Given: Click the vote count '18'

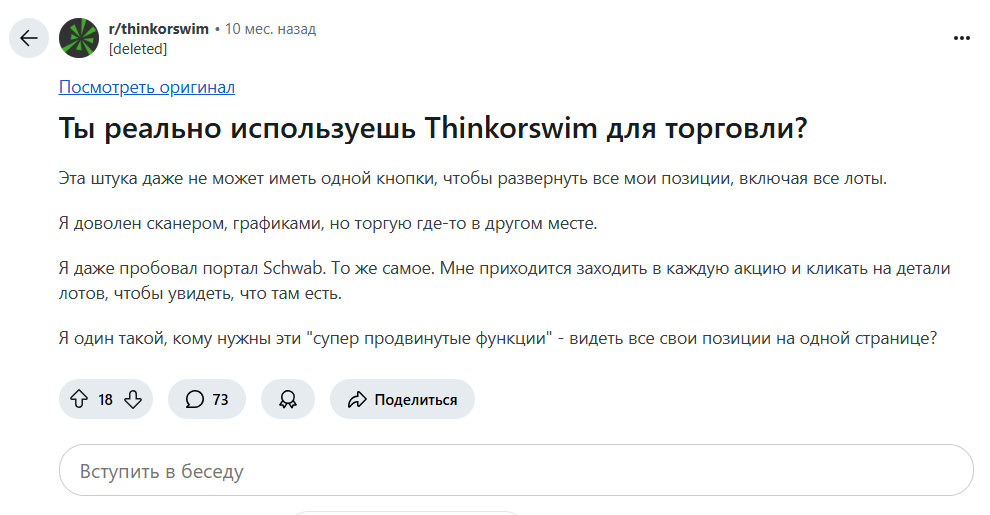Looking at the screenshot, I should click(x=105, y=400).
